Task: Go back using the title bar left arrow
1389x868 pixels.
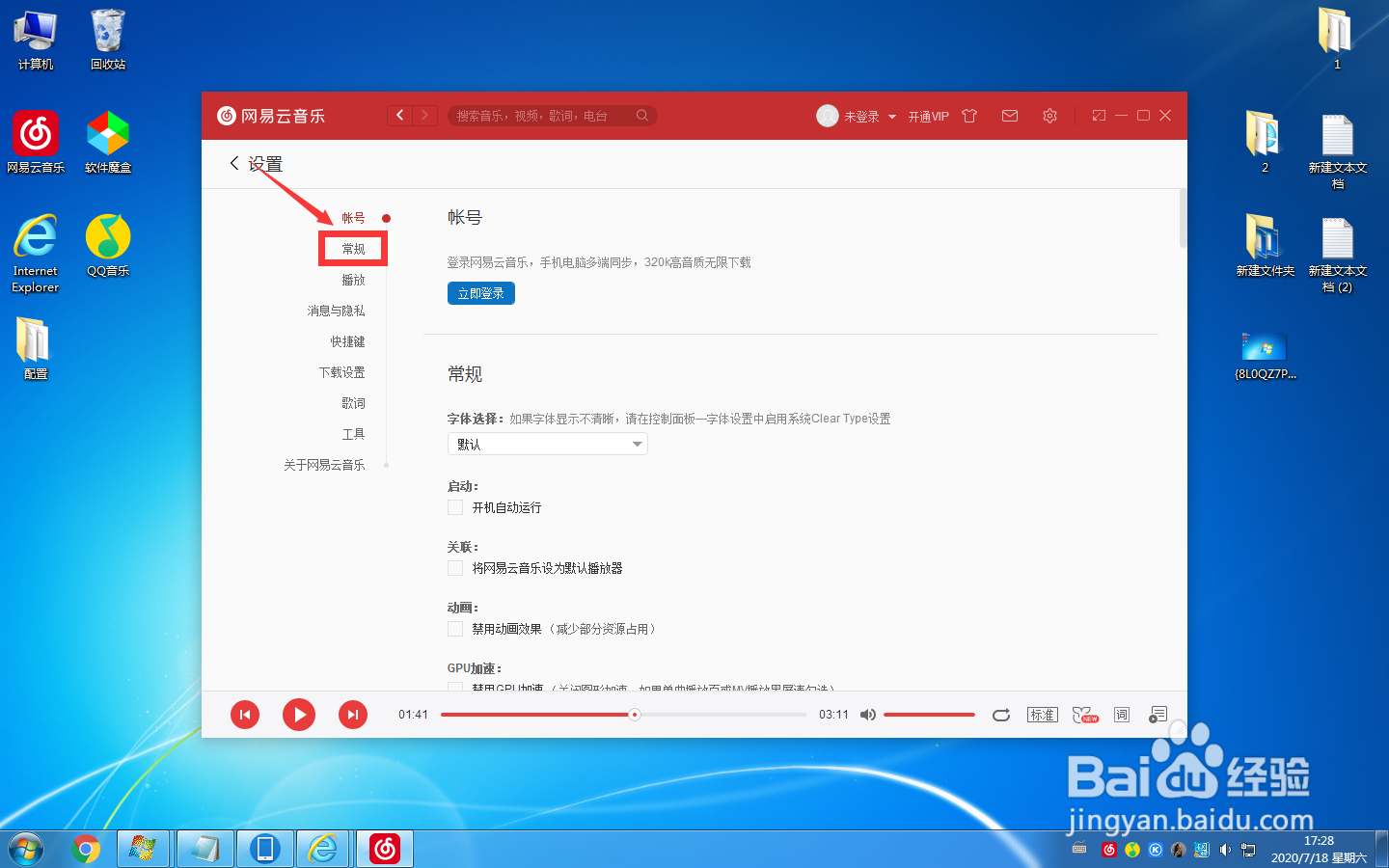Action: tap(400, 116)
